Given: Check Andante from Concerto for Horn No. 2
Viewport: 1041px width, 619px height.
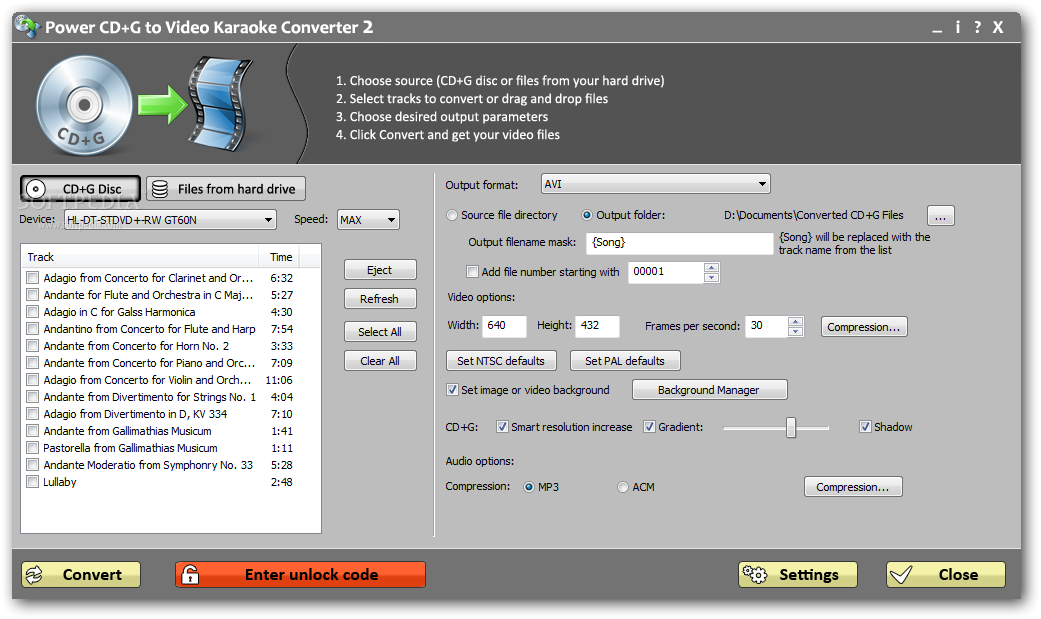Looking at the screenshot, I should point(33,345).
